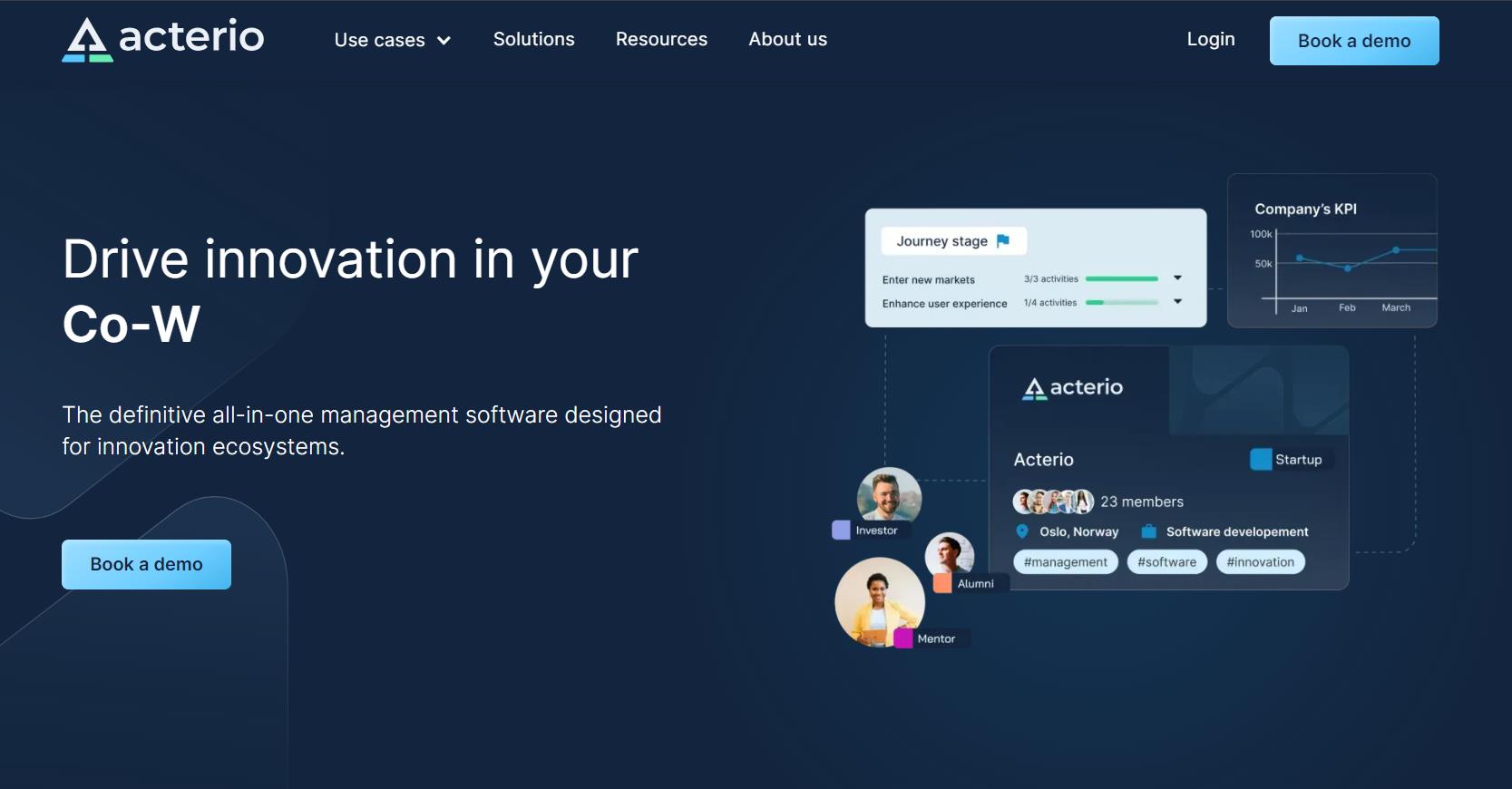1512x789 pixels.
Task: Click the acterio logo on the profile card
Action: pyautogui.click(x=1073, y=388)
